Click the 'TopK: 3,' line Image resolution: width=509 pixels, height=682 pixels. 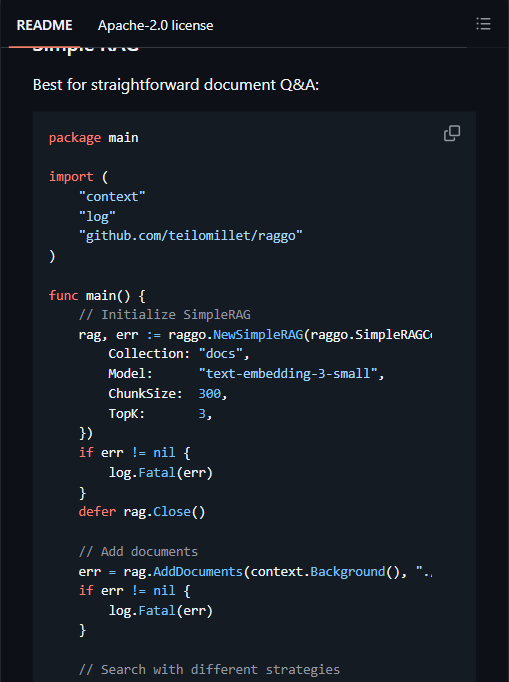coord(160,413)
